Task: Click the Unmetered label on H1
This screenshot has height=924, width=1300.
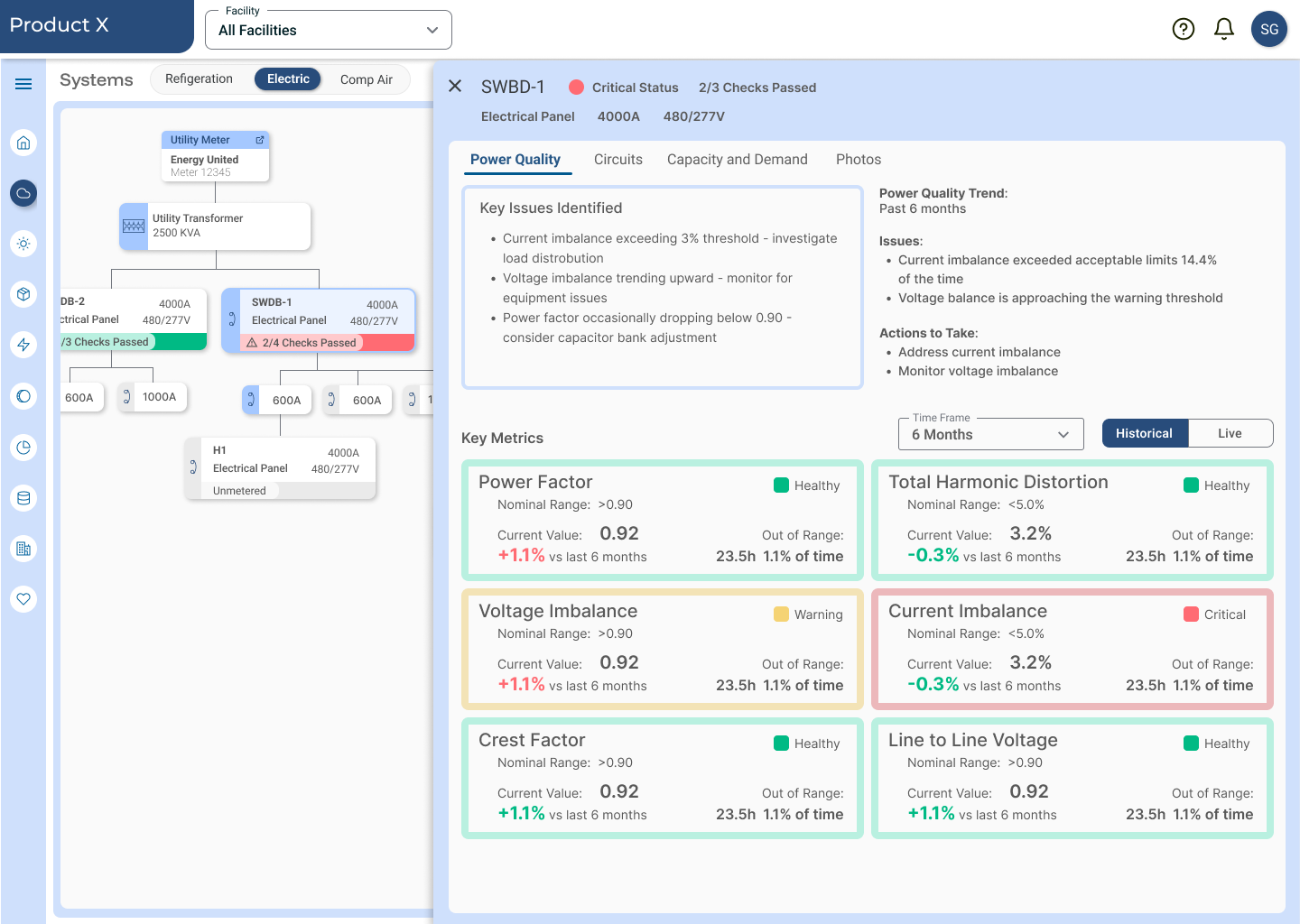Action: (x=239, y=491)
